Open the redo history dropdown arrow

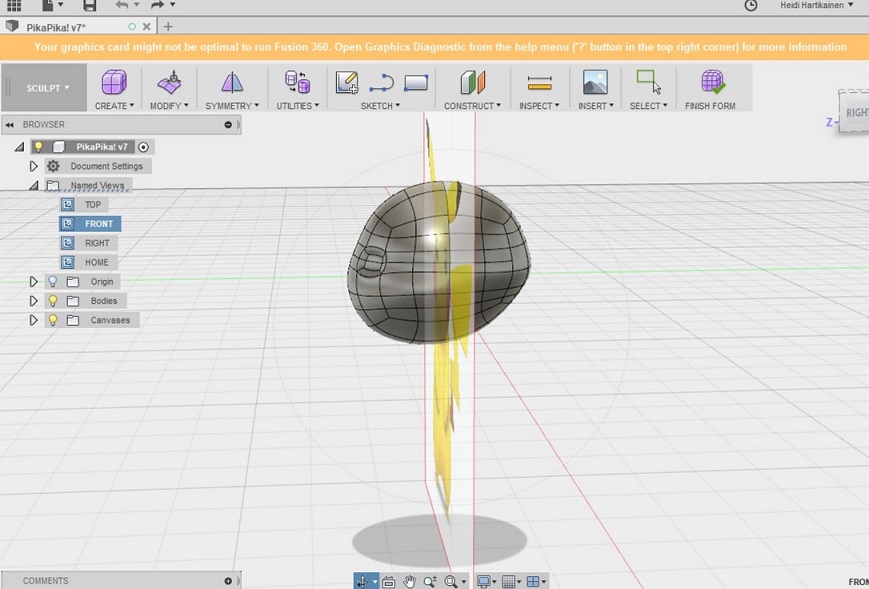[172, 5]
